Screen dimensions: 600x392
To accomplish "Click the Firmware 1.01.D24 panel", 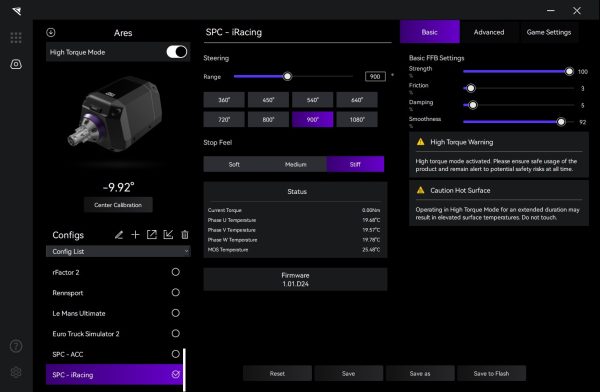I will tap(295, 279).
